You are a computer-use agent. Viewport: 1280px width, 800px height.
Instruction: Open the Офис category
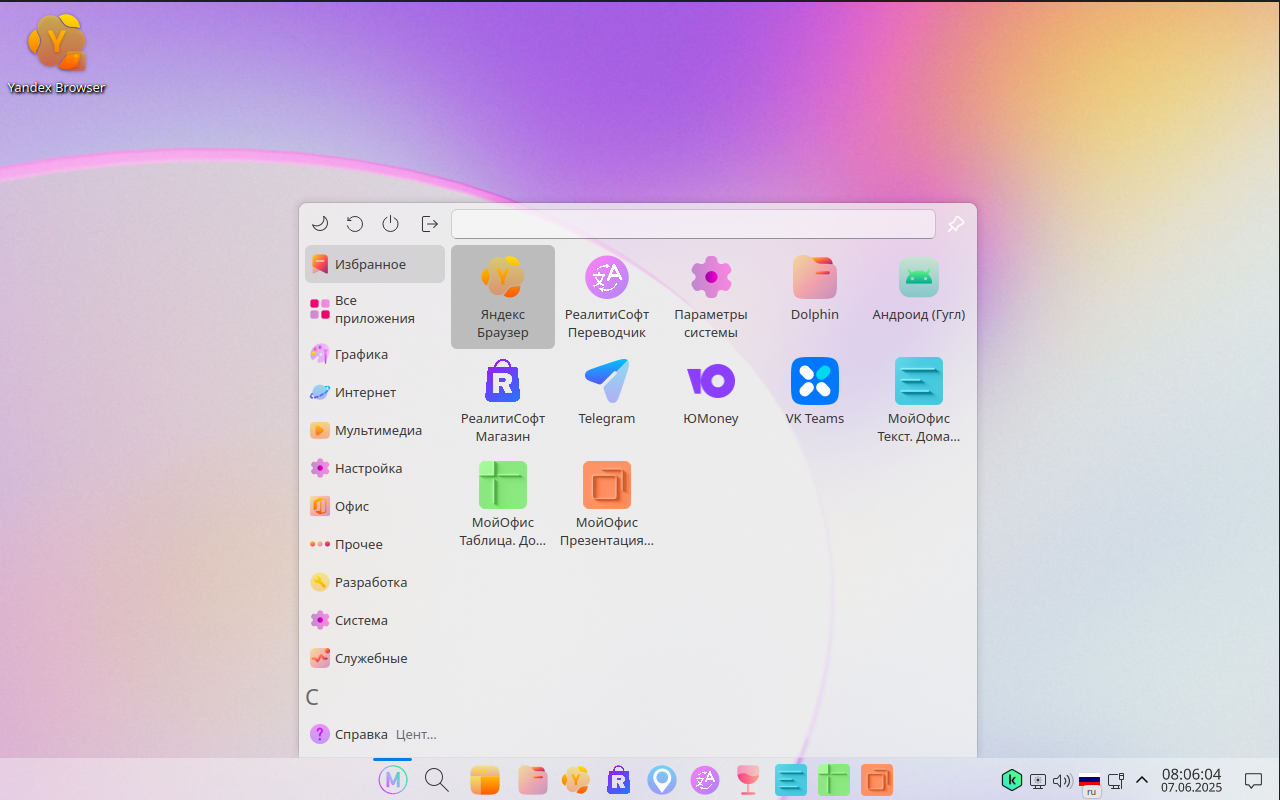(x=375, y=506)
